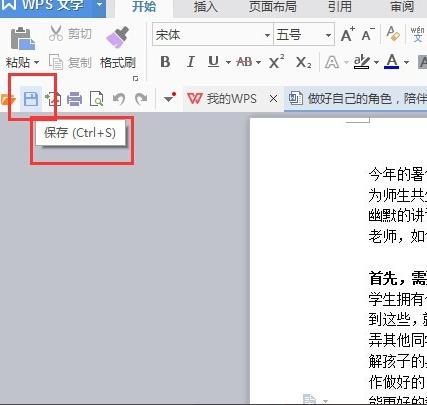
Task: Open font color dropdown arrow
Action: pyautogui.click(x=406, y=62)
